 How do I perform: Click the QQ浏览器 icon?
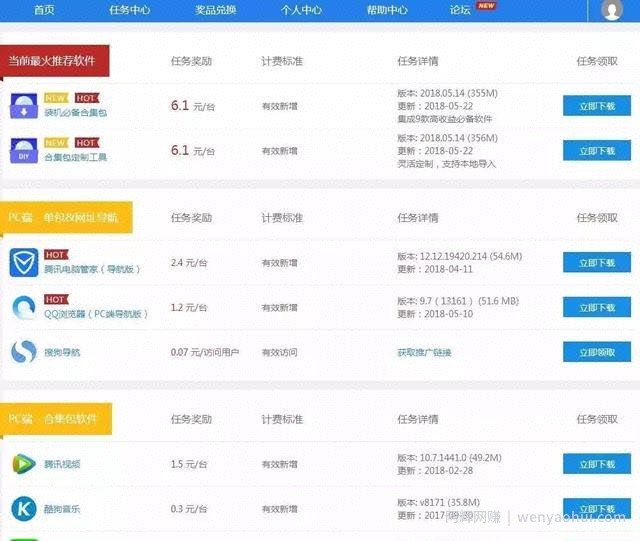(24, 307)
